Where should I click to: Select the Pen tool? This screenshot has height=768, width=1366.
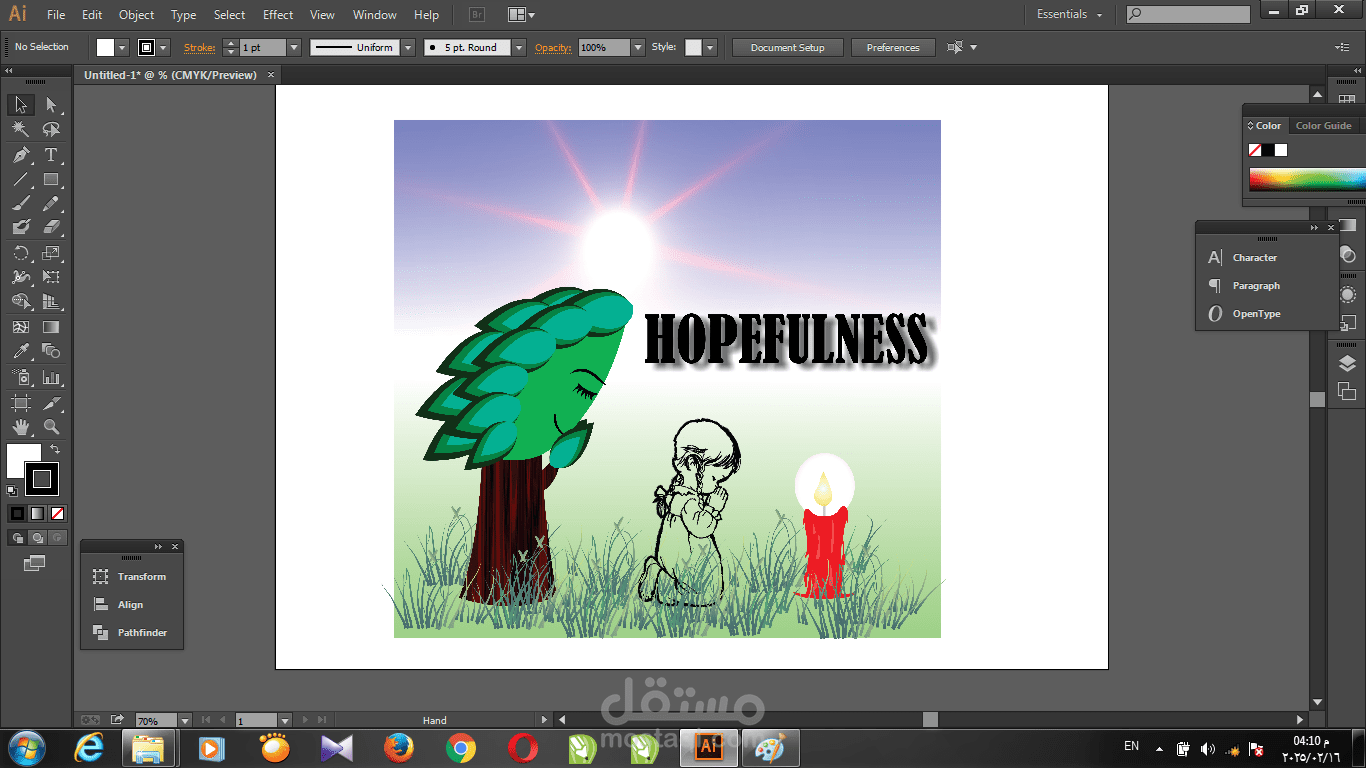(21, 155)
